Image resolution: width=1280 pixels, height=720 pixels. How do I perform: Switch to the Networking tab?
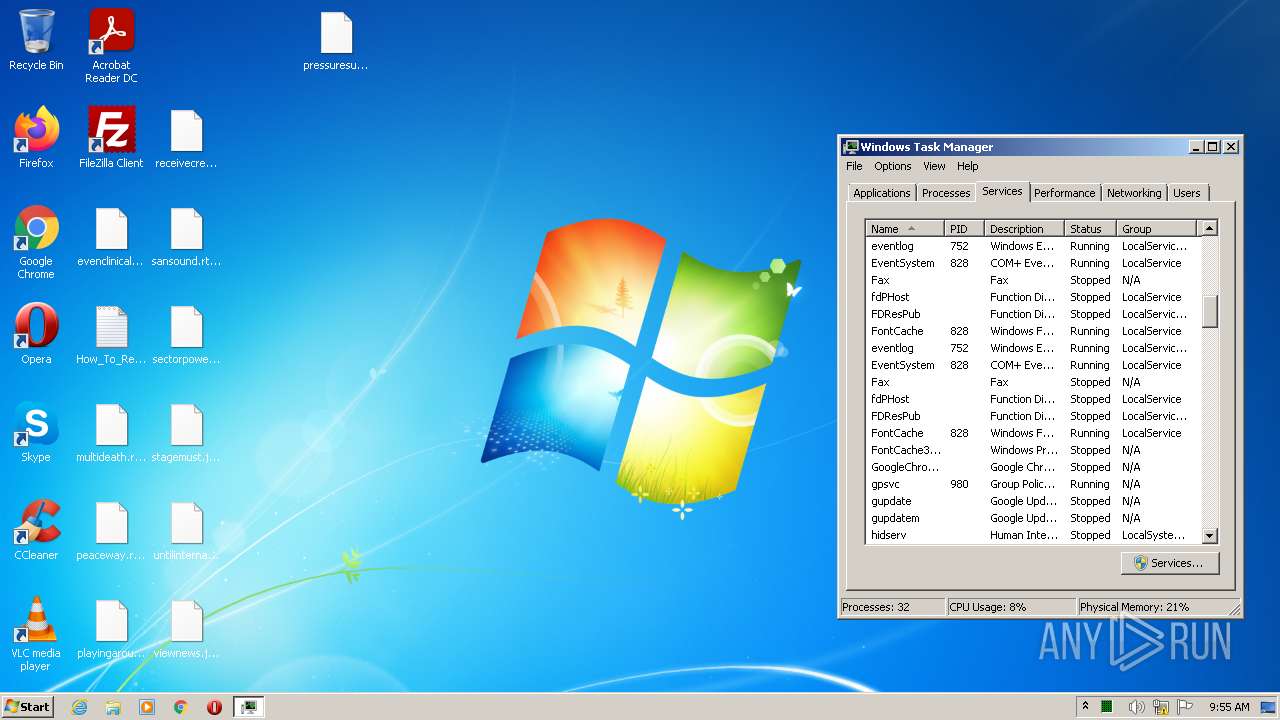coord(1134,193)
